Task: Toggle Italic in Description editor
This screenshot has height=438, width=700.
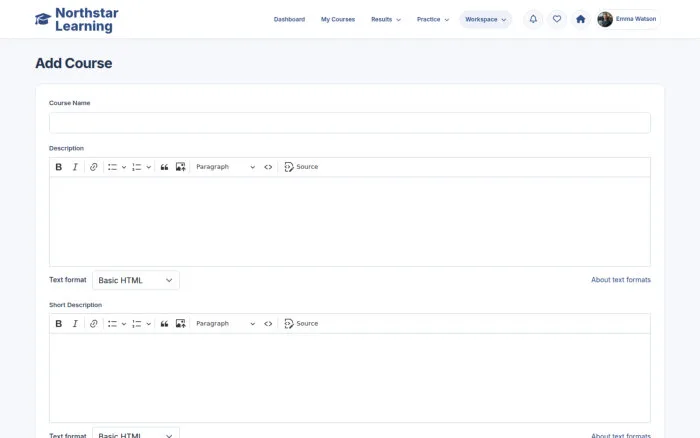Action: click(x=75, y=167)
